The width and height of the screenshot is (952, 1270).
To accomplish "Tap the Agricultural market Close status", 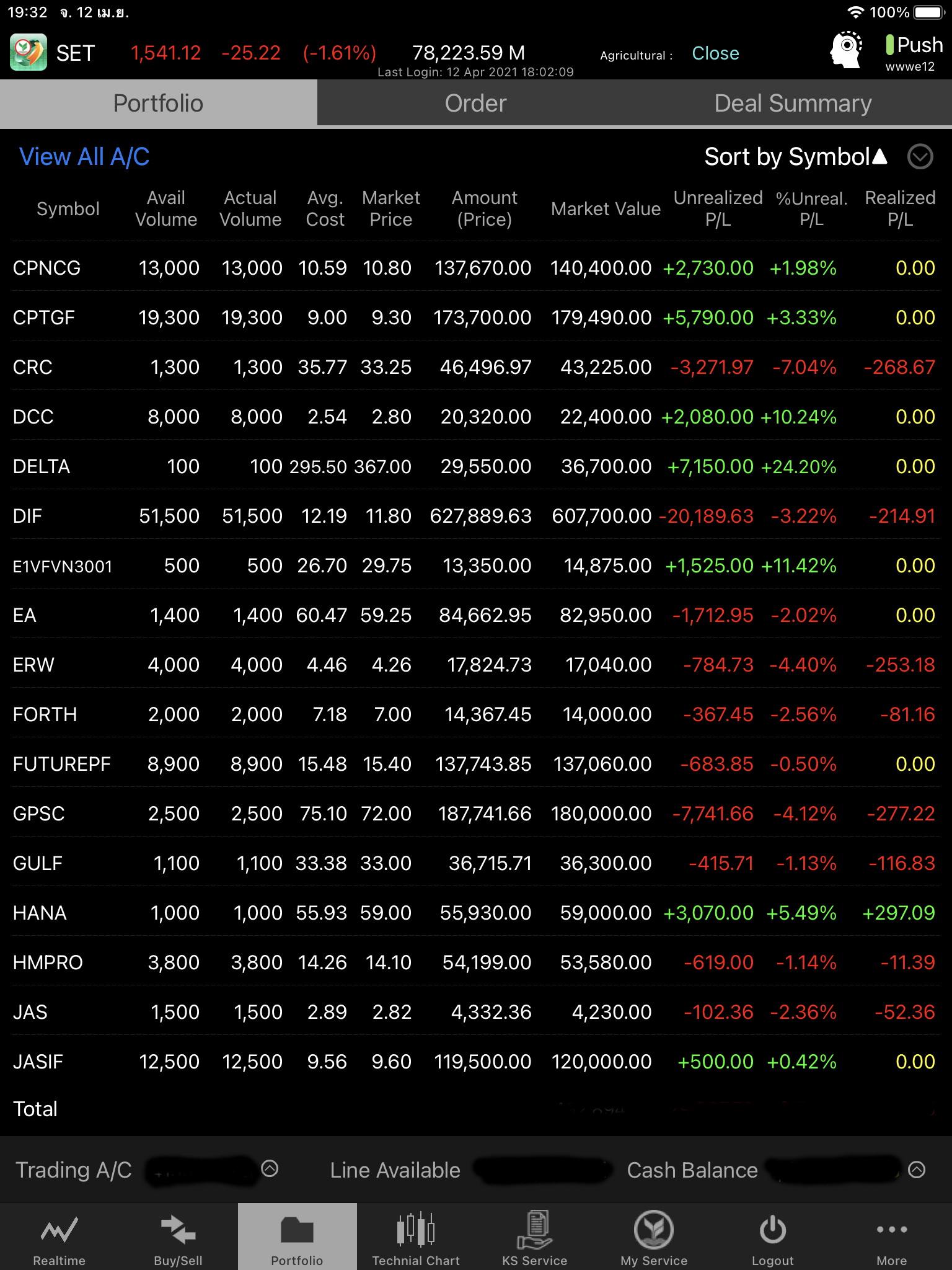I will coord(715,53).
